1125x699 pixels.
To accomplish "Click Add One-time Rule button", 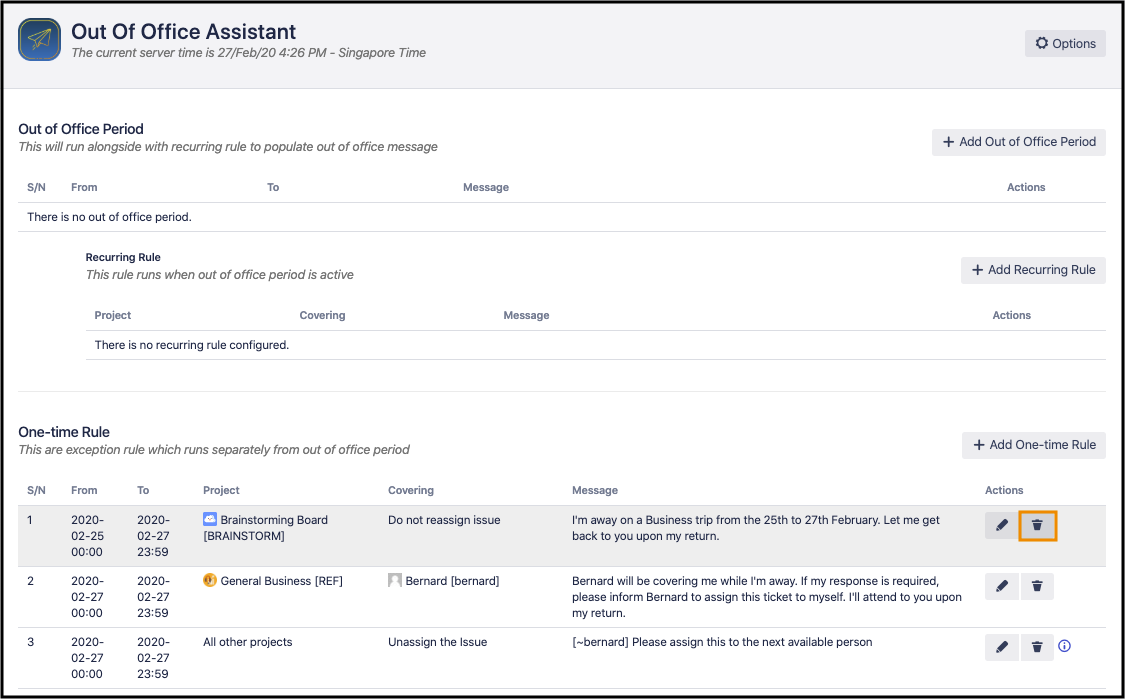I will (x=1033, y=445).
